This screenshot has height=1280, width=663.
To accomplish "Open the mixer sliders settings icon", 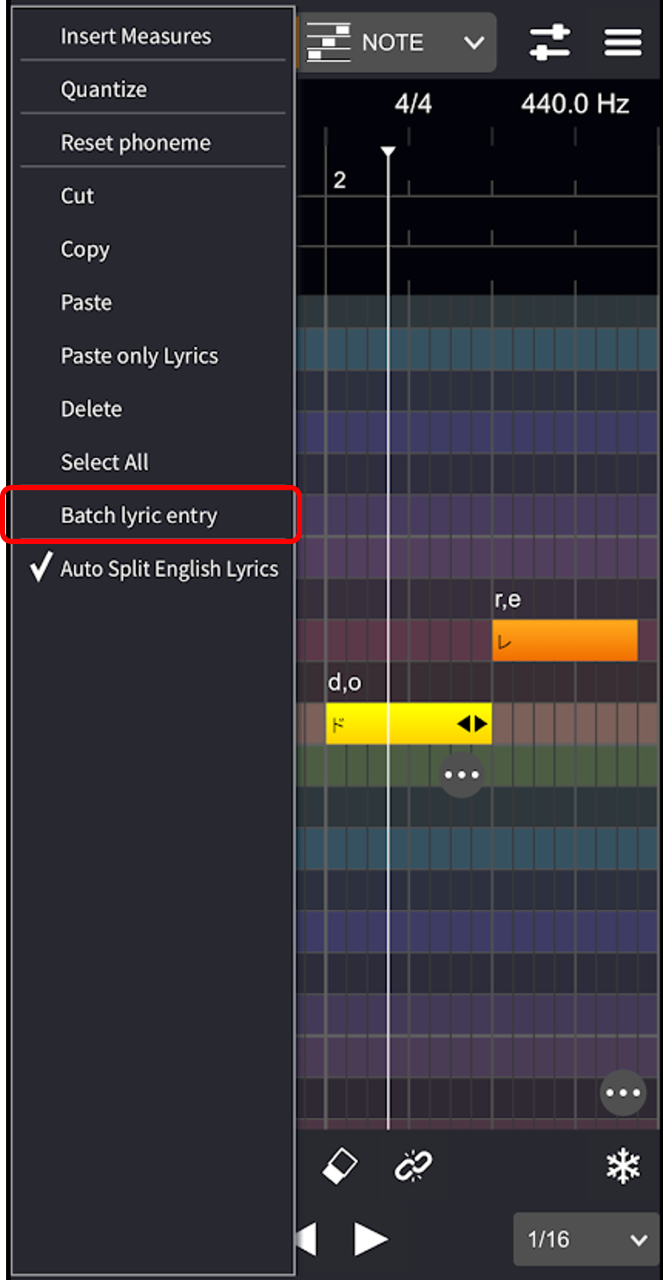I will [549, 42].
